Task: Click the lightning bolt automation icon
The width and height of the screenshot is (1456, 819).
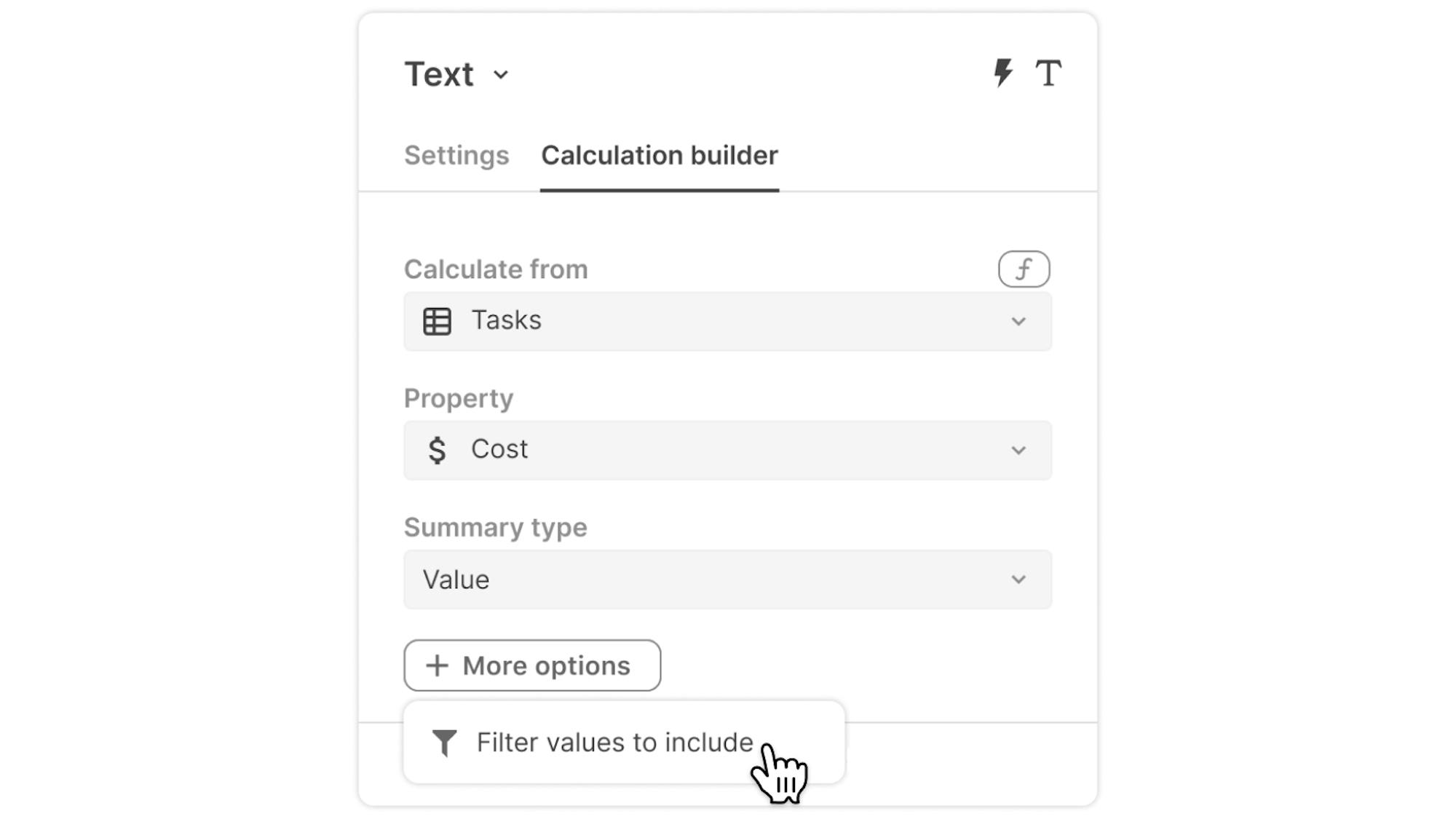Action: pos(1003,73)
